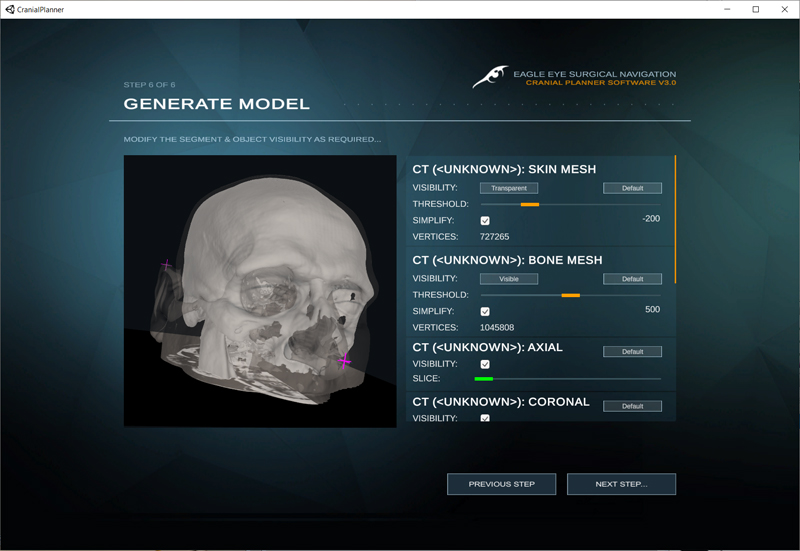Go back with the Previous Step button
800x551 pixels.
click(x=502, y=484)
